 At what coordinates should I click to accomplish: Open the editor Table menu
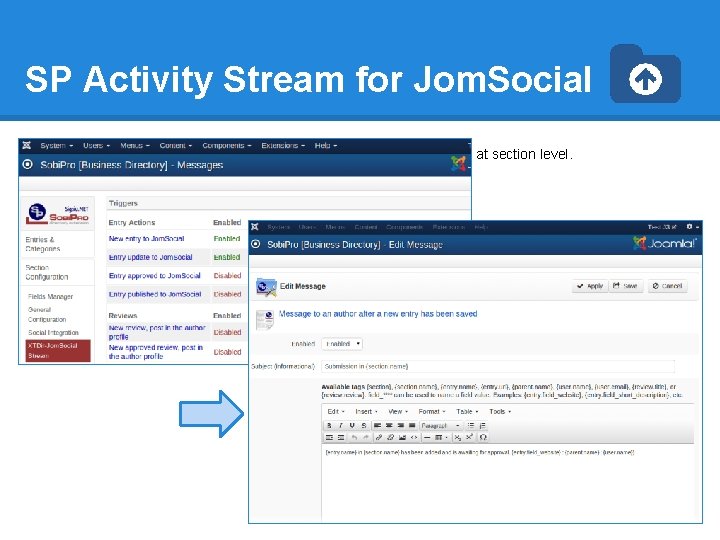click(467, 411)
